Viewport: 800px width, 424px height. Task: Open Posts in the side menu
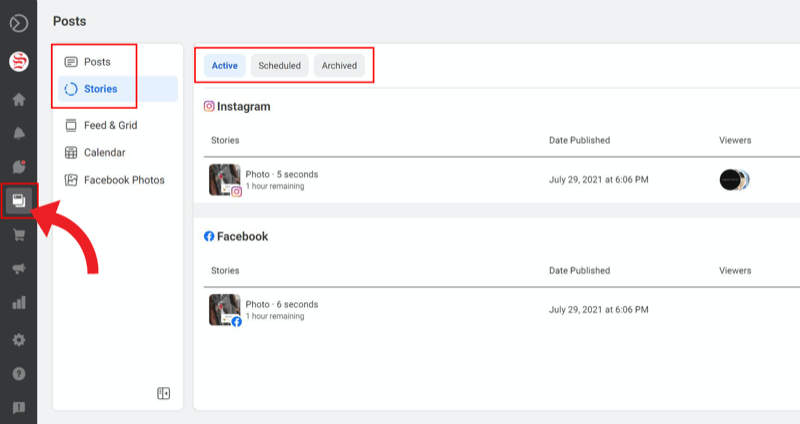pos(97,62)
